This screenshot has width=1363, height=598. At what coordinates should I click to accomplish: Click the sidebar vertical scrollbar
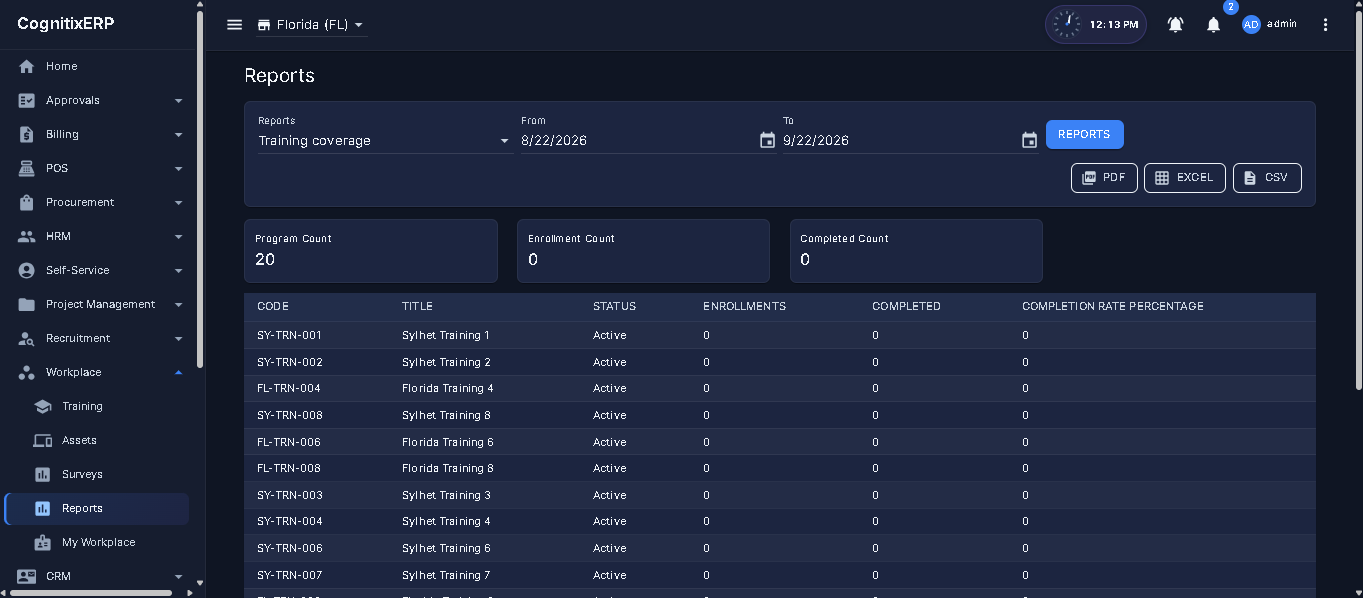tap(200, 190)
